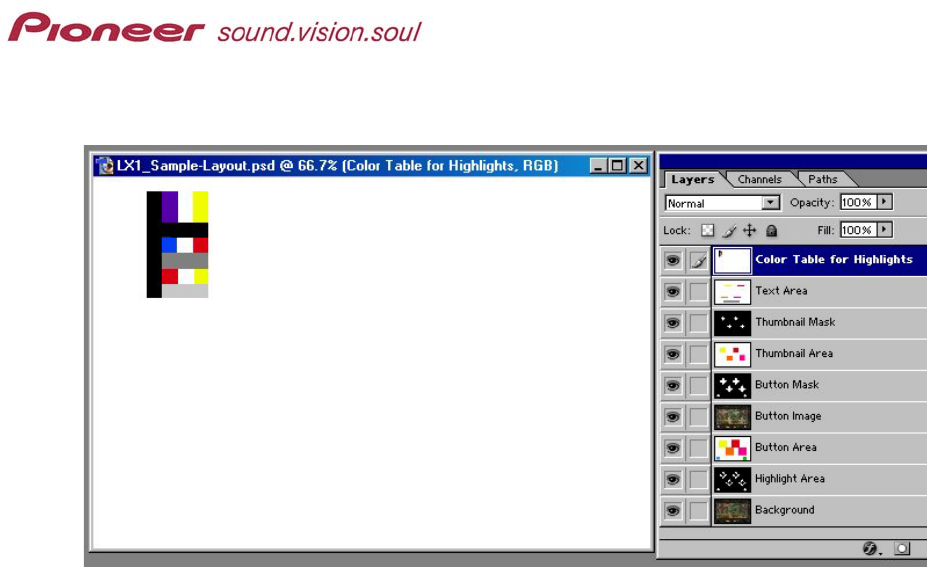Screen dimensions: 927x567
Task: Open the Opacity slider arrow
Action: click(884, 202)
